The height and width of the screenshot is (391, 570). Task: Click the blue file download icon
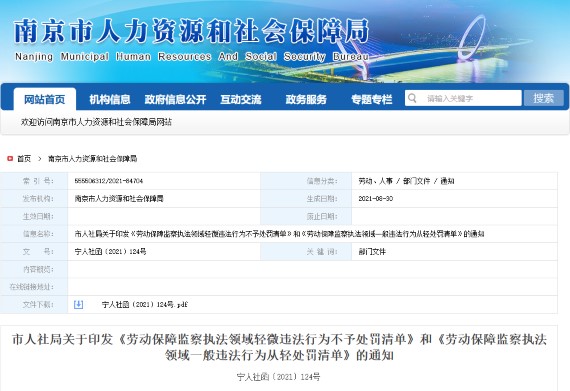pyautogui.click(x=79, y=305)
